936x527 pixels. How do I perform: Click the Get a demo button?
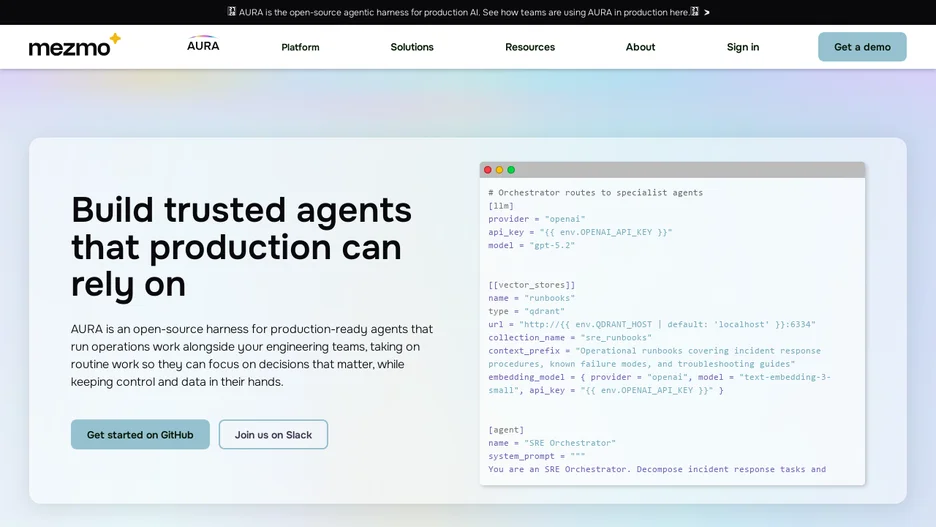click(862, 47)
